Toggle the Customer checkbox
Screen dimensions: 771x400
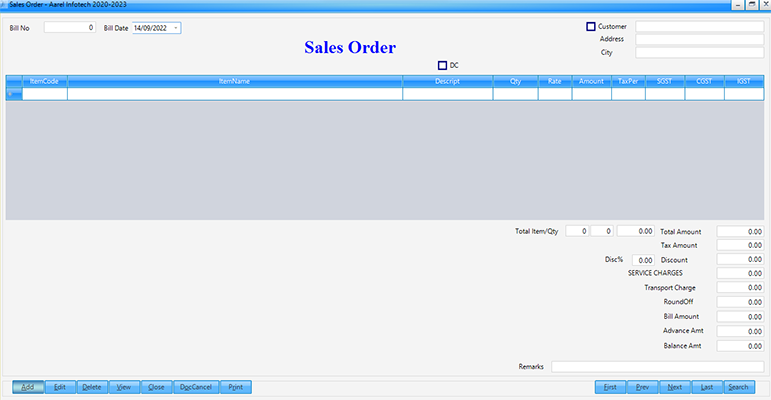tap(591, 26)
